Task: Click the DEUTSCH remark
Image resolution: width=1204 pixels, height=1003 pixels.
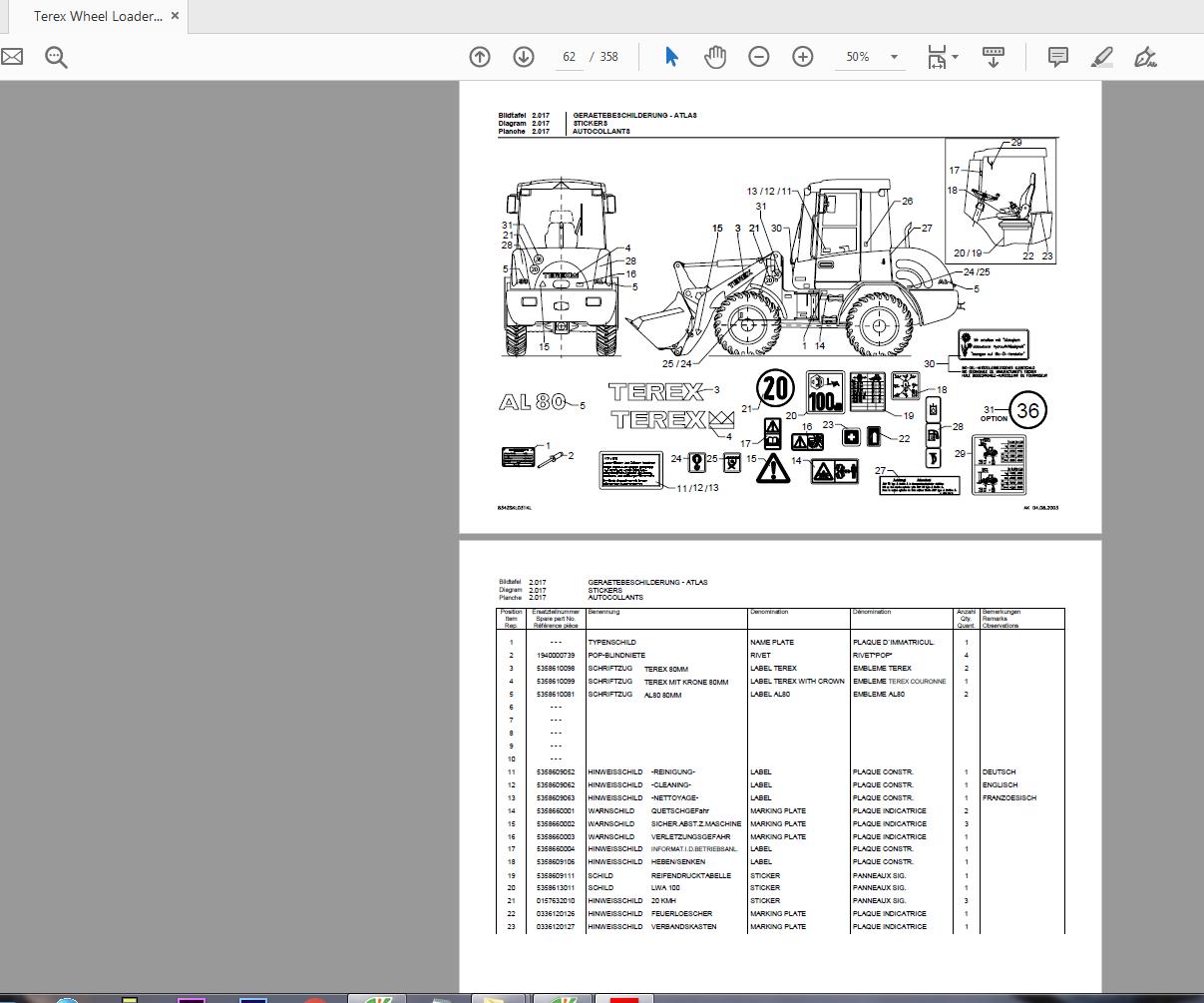Action: point(999,772)
